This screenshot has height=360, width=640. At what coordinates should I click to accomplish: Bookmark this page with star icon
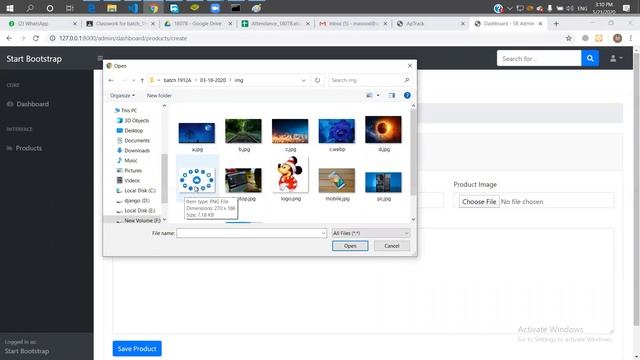coord(568,38)
